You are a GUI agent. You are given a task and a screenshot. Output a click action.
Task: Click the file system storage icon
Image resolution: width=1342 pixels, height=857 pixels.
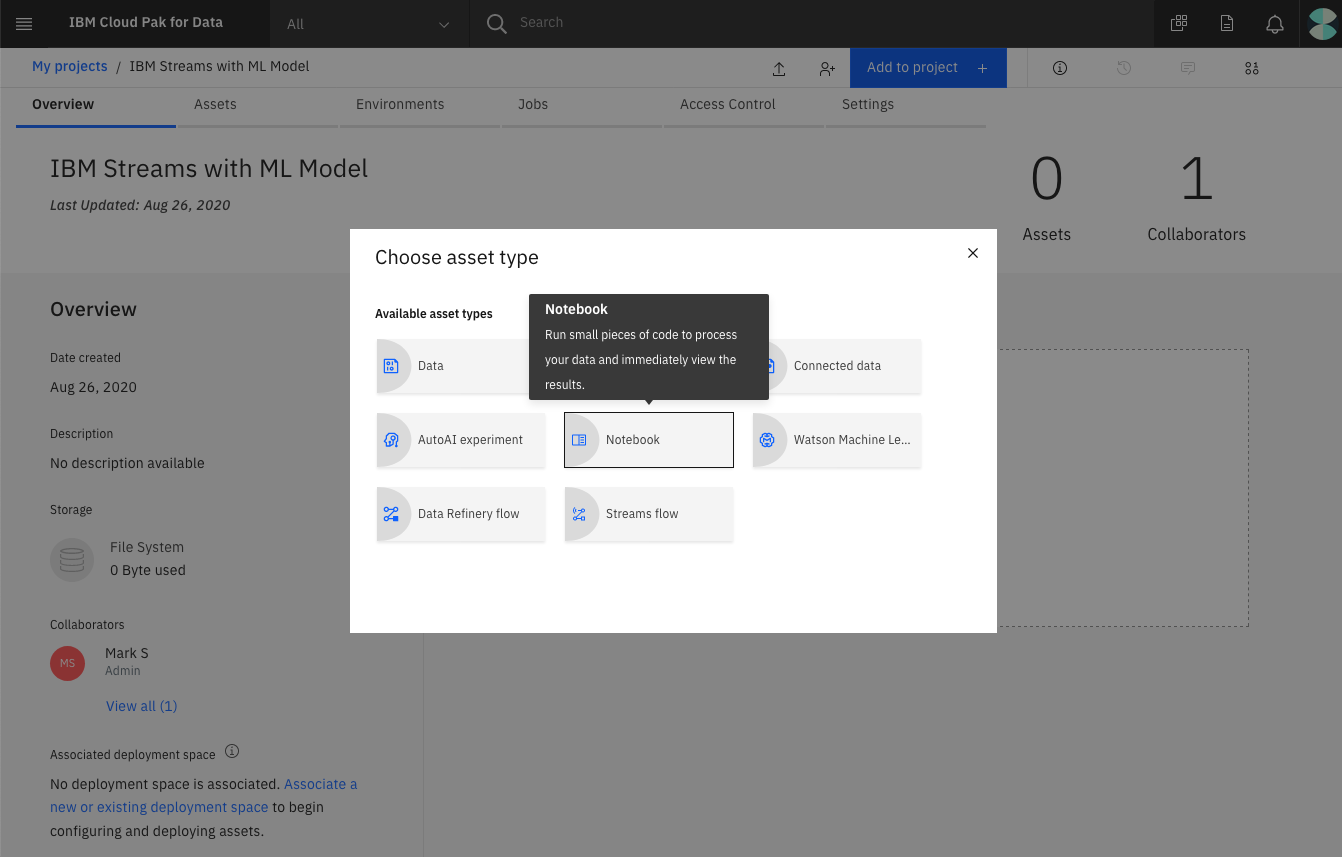72,560
